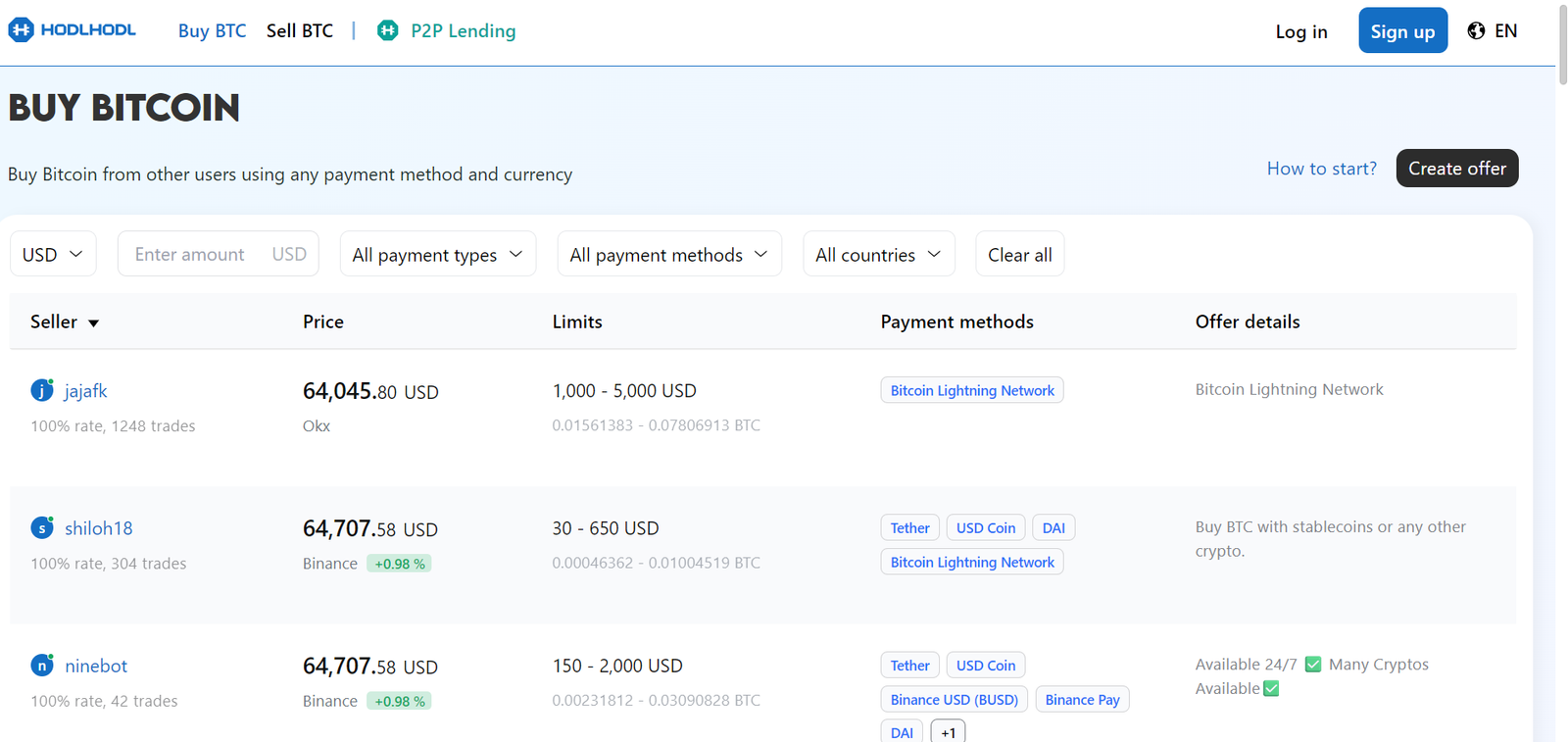Click ninebot's USD Coin tag

click(986, 666)
